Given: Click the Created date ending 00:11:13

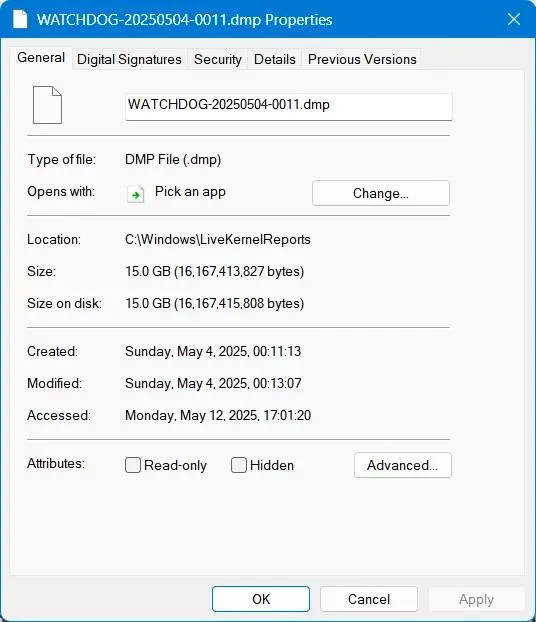Looking at the screenshot, I should click(213, 351).
